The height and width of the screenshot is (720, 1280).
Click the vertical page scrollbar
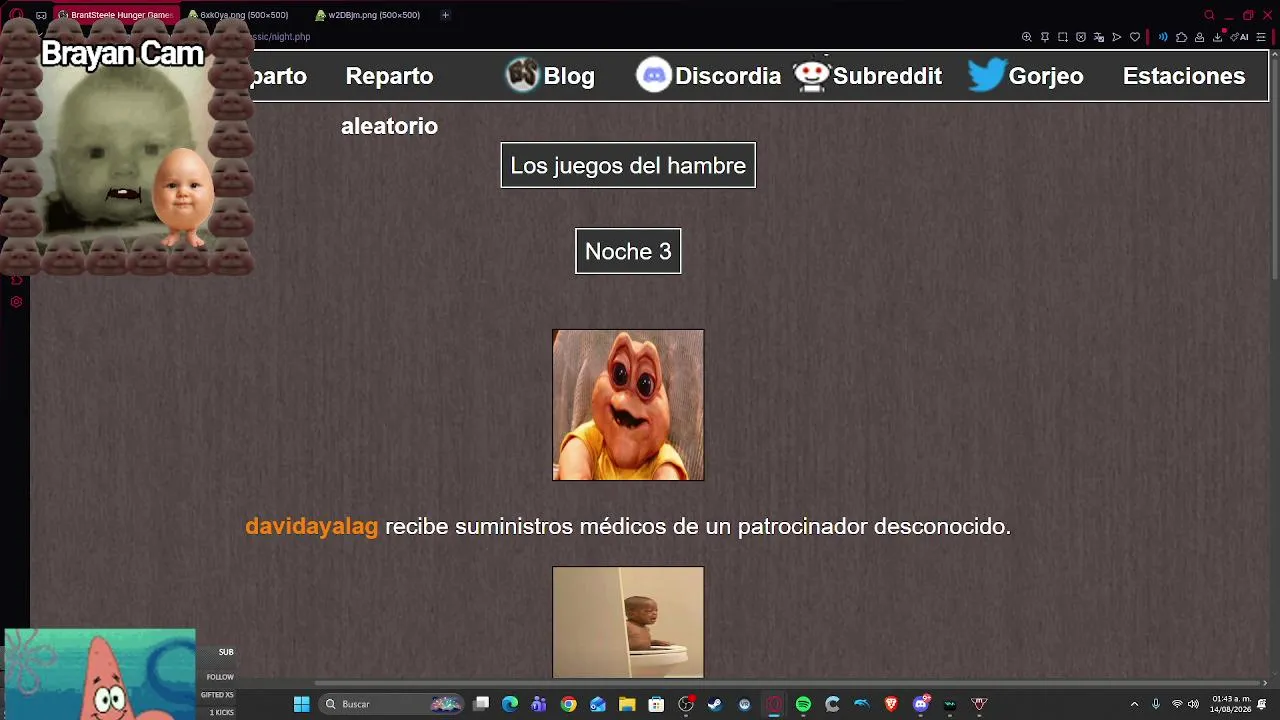coord(1274,170)
